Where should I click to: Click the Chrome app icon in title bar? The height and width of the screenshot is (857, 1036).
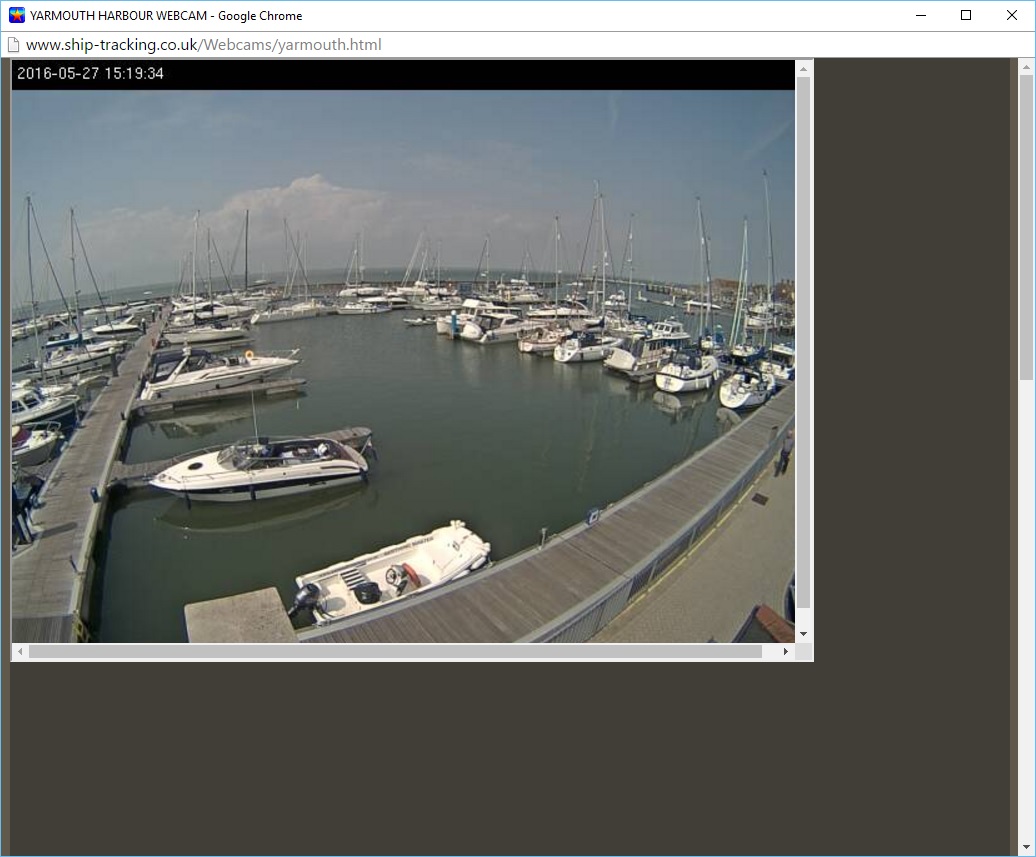(16, 15)
